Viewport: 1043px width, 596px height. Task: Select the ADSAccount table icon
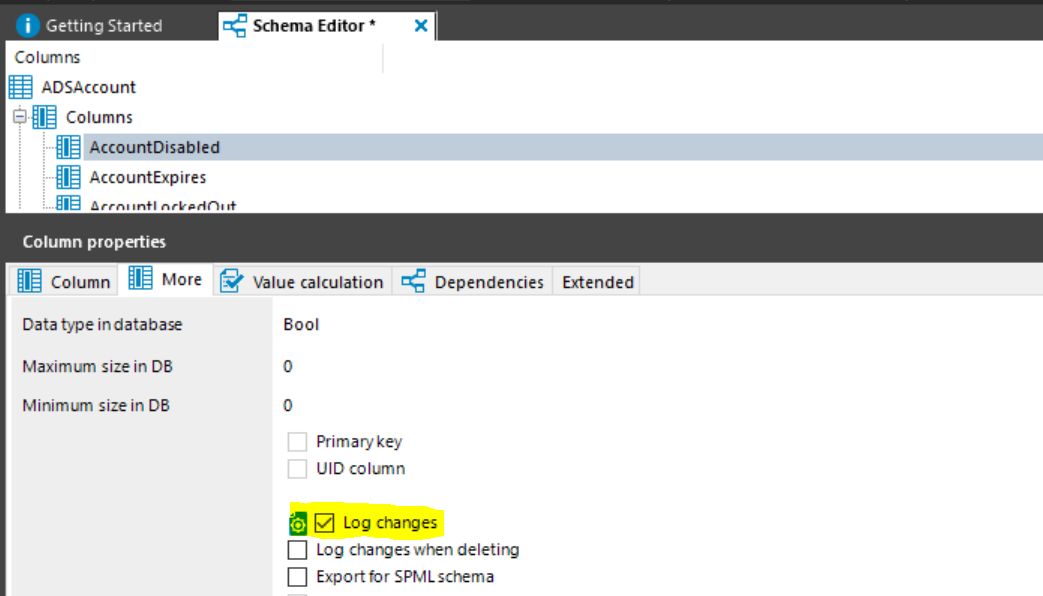click(x=21, y=87)
